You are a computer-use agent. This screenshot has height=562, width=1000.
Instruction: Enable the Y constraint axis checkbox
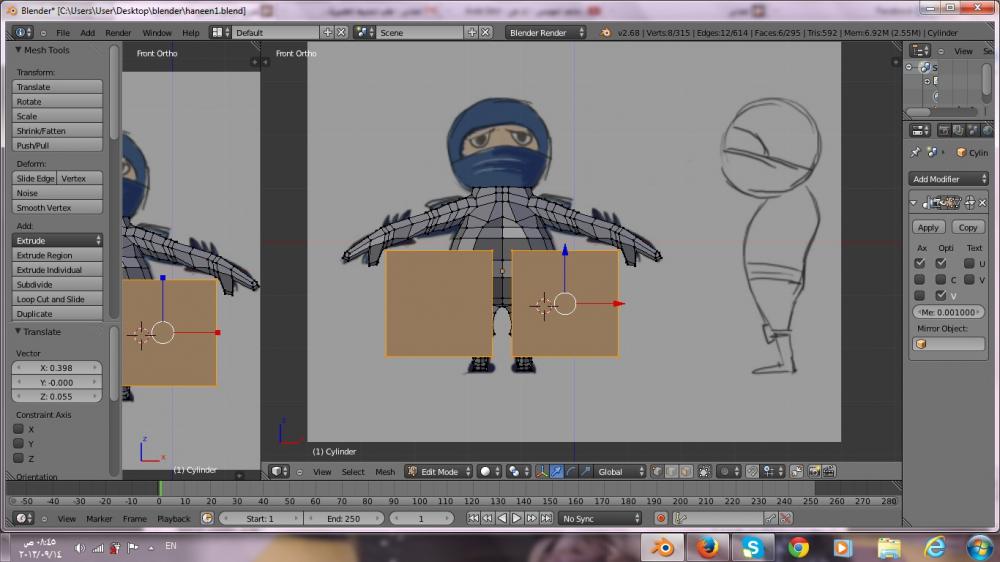click(18, 443)
